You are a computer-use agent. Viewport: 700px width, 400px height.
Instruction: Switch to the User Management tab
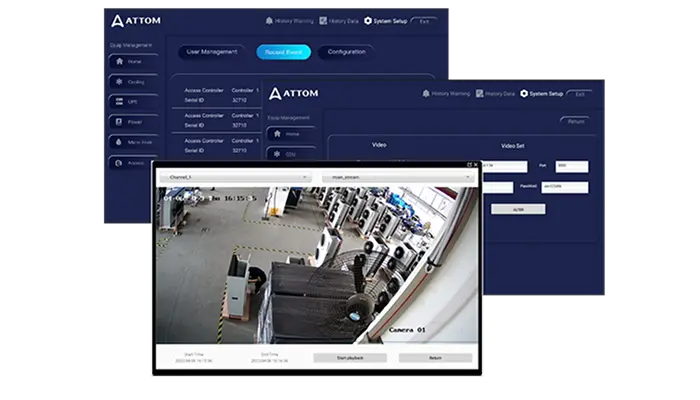click(211, 52)
